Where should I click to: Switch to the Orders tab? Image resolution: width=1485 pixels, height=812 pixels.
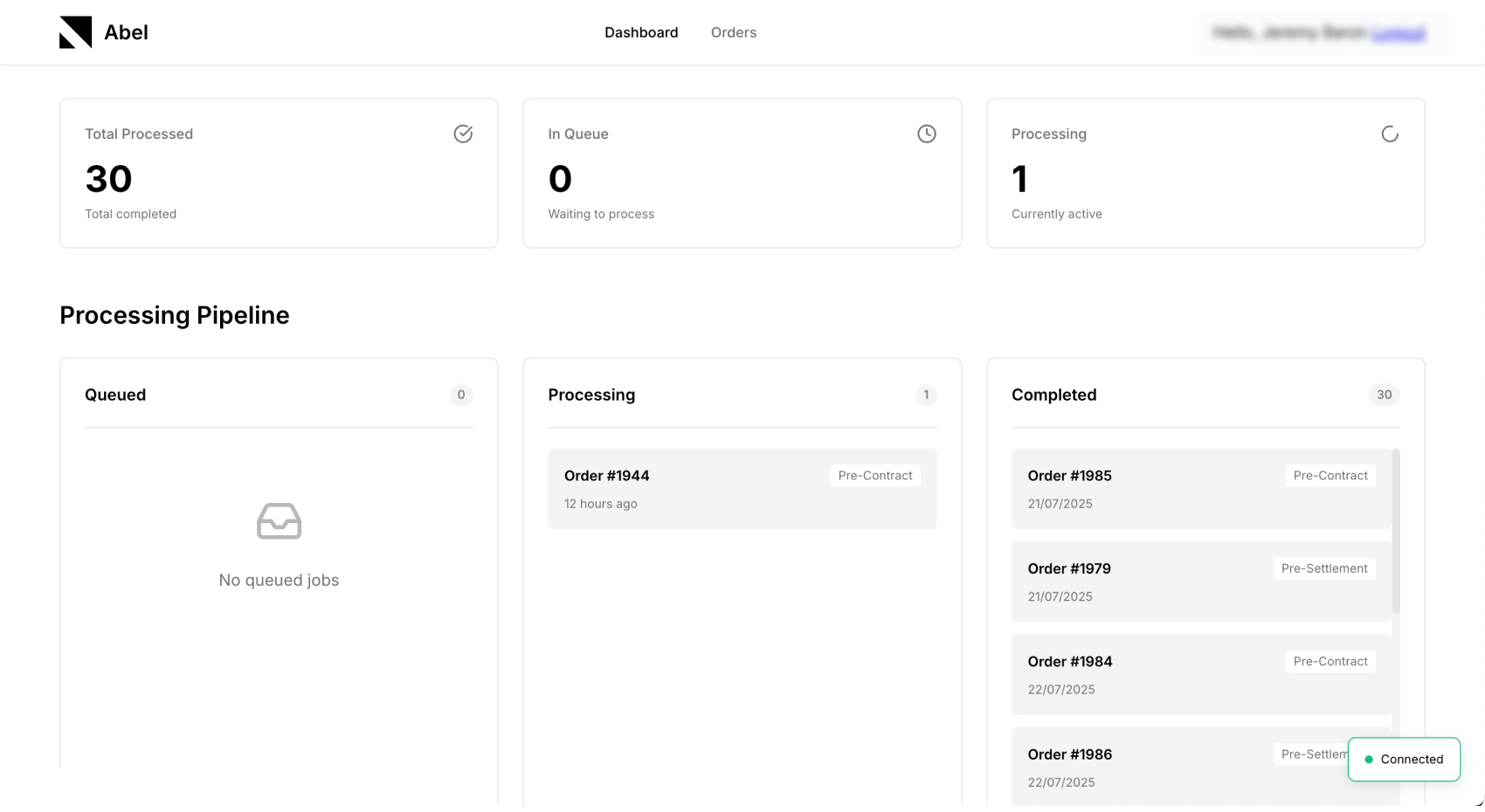coord(733,32)
